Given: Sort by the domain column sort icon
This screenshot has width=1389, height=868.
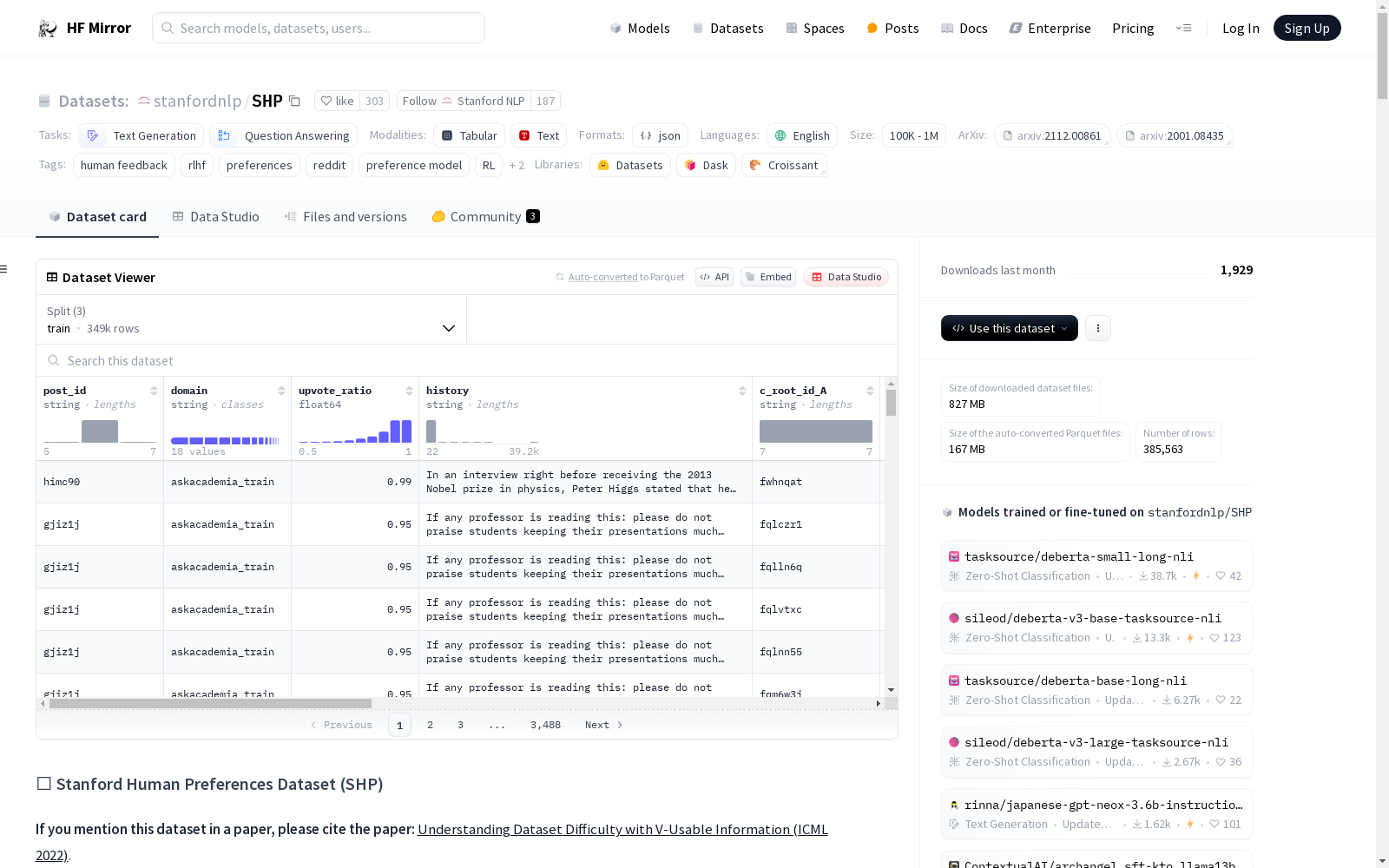Looking at the screenshot, I should pyautogui.click(x=281, y=391).
